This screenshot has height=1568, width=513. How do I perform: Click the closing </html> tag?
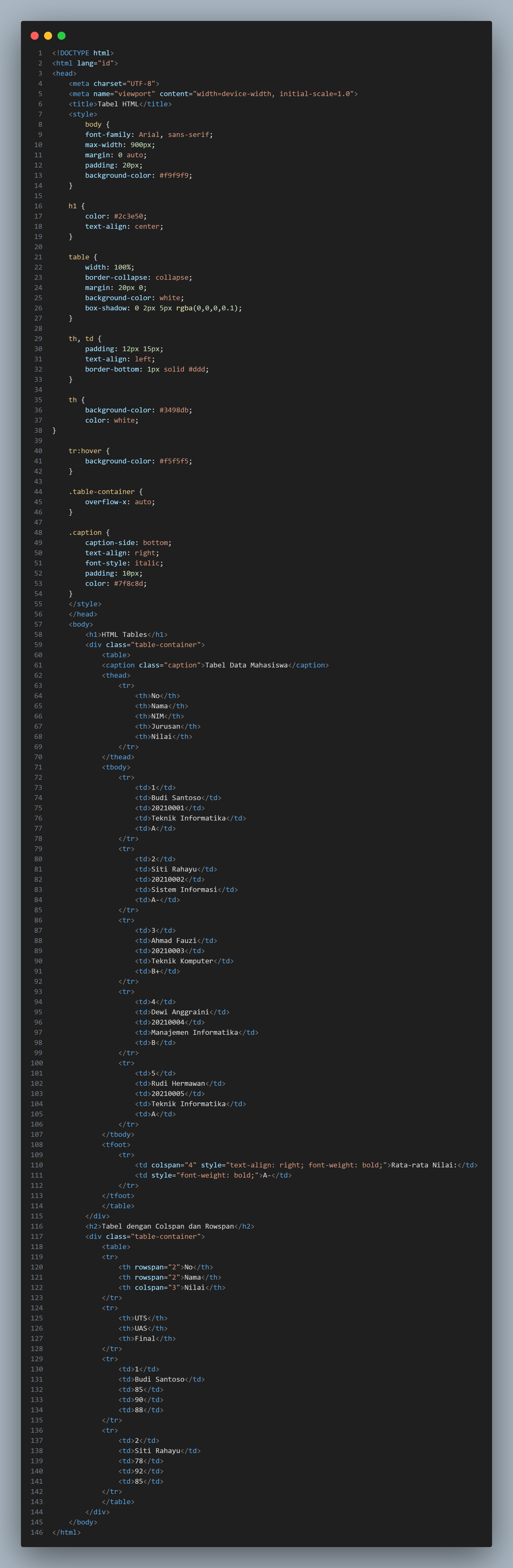(66, 1532)
